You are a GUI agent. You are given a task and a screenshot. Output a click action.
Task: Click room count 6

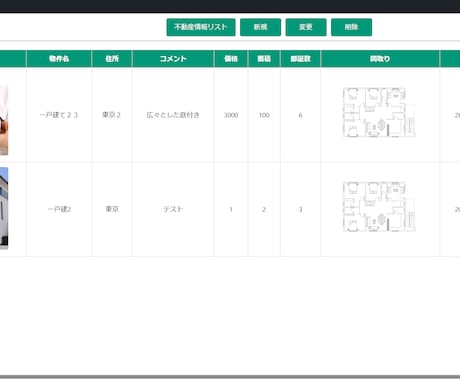pyautogui.click(x=300, y=115)
